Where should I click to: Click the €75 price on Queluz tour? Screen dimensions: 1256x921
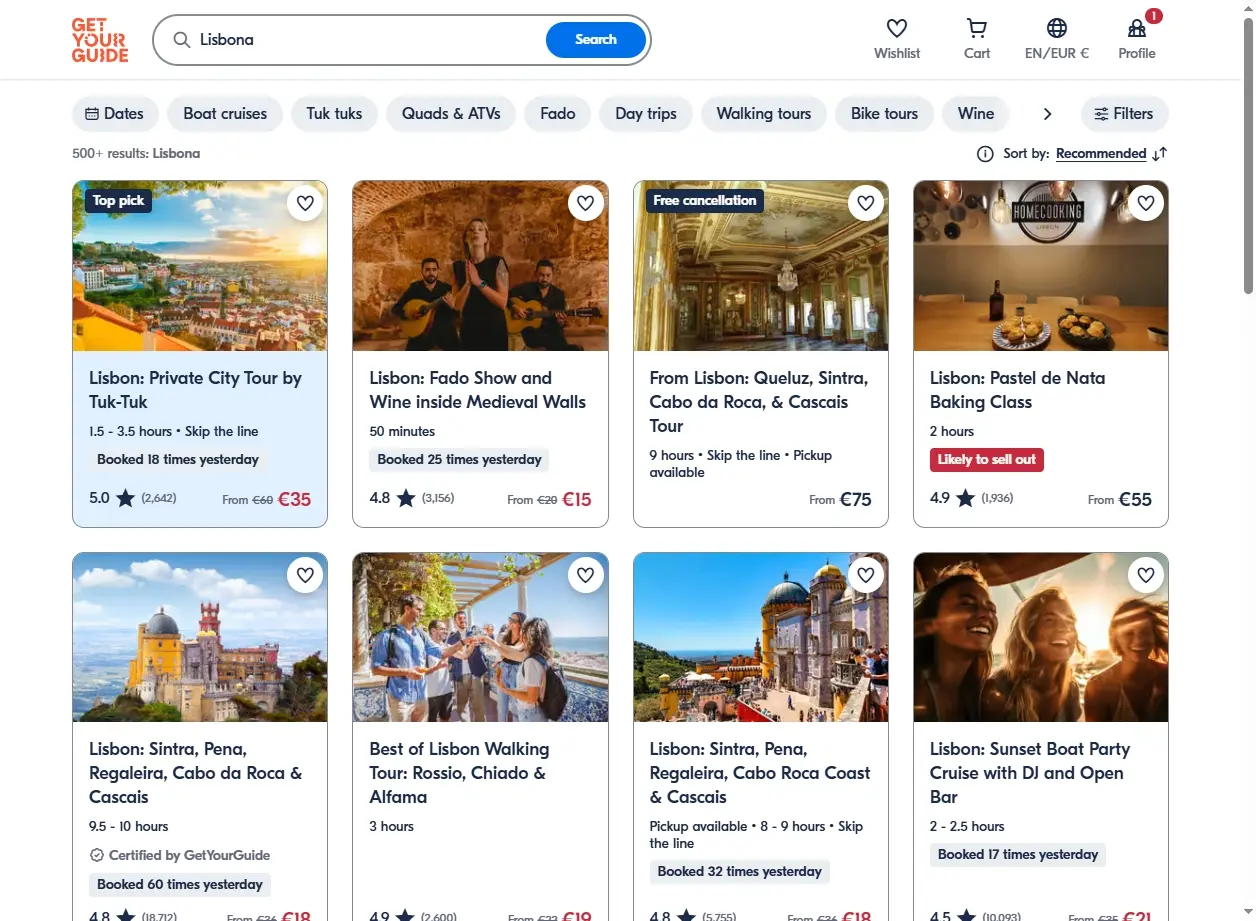(855, 499)
